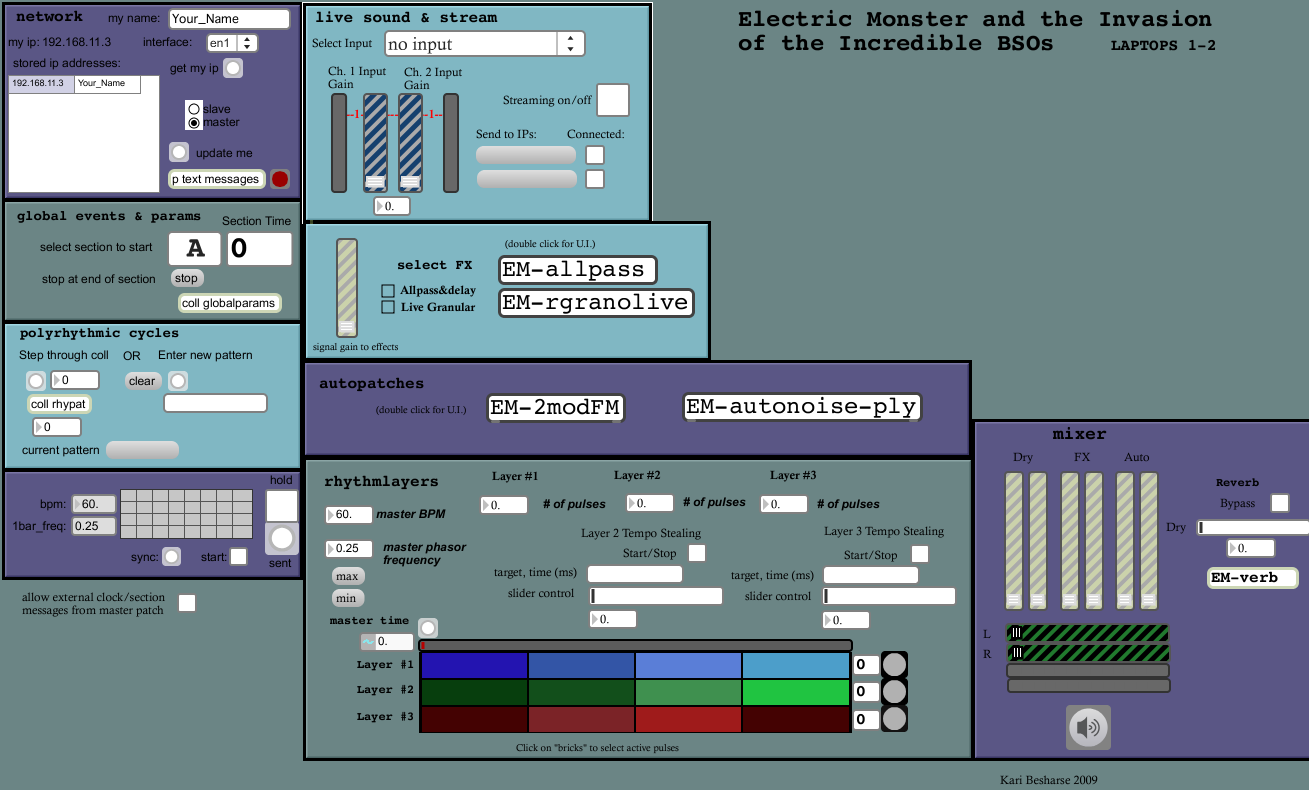Image resolution: width=1309 pixels, height=790 pixels.
Task: Open the interface en1 dropdown
Action: coord(232,43)
